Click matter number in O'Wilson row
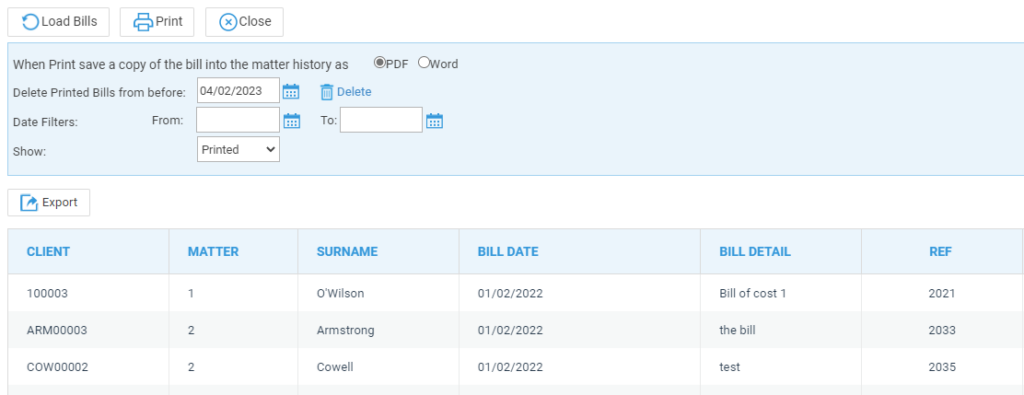The width and height of the screenshot is (1024, 395). [191, 294]
